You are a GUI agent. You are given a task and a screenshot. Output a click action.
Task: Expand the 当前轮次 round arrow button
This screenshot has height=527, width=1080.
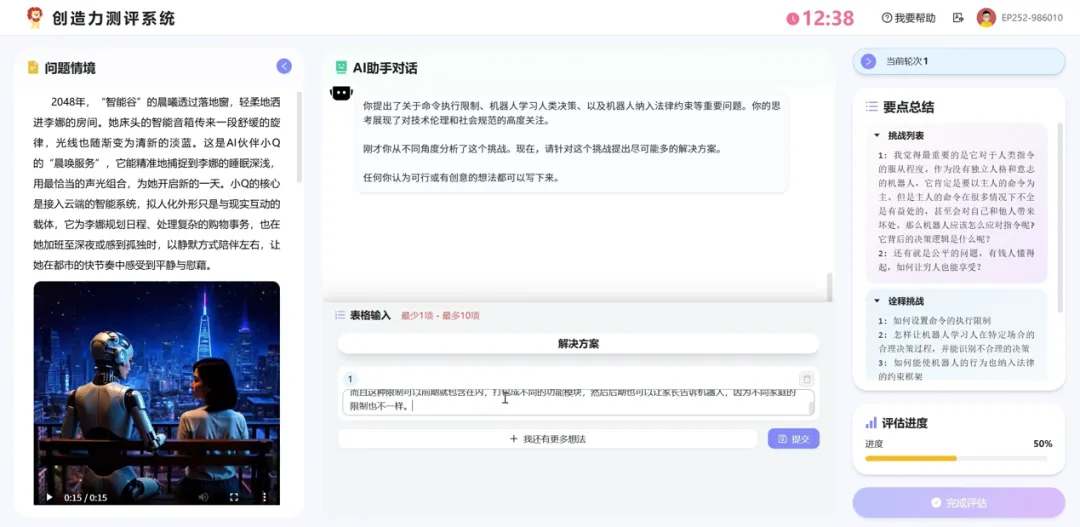[868, 61]
